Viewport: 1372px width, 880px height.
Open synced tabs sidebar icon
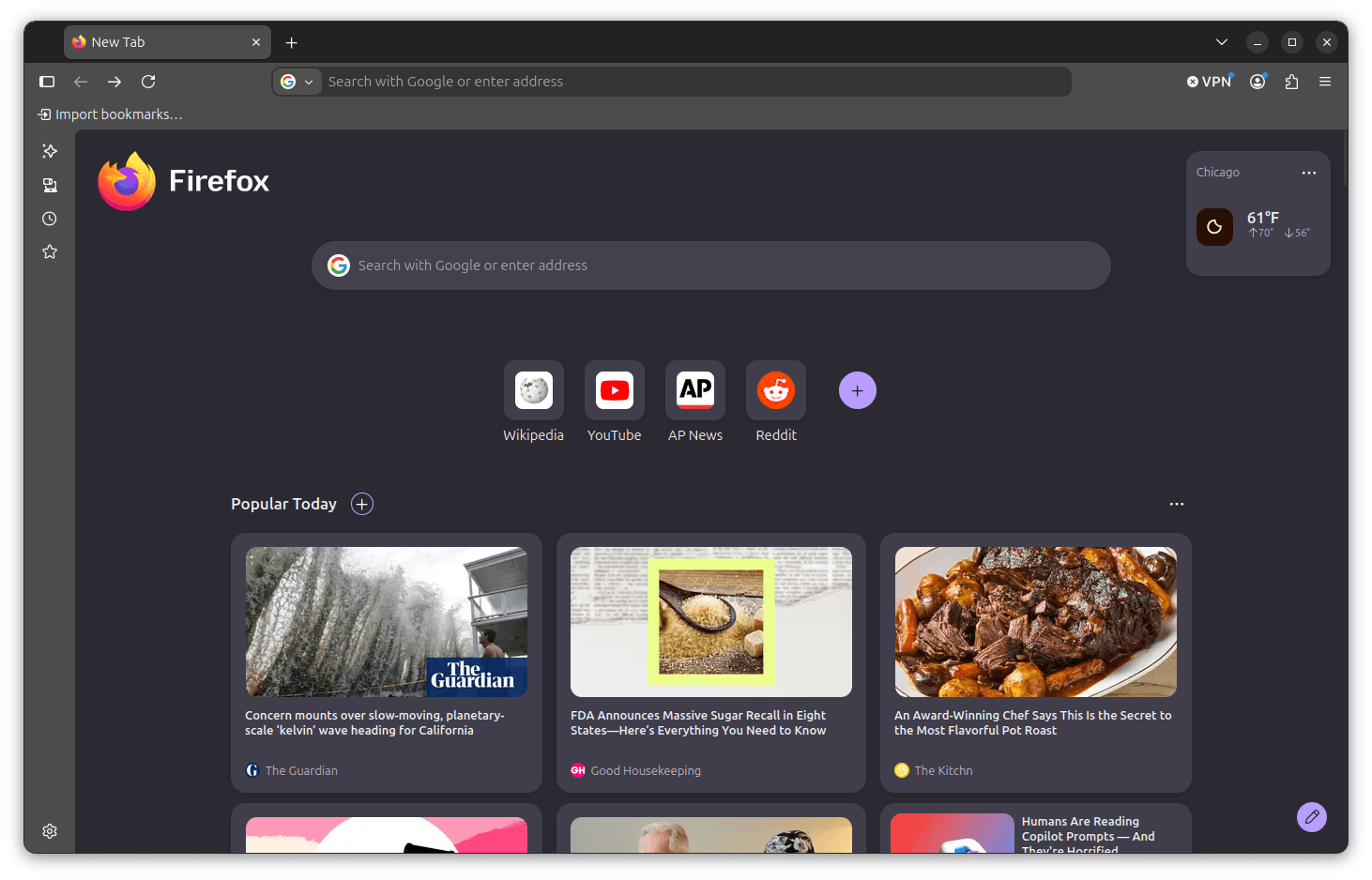coord(50,185)
